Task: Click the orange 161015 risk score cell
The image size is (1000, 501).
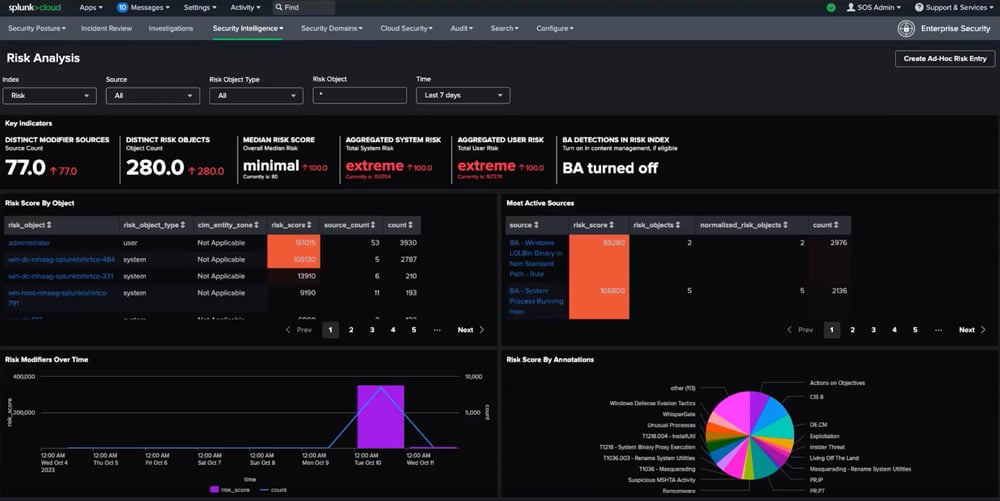Action: [293, 242]
